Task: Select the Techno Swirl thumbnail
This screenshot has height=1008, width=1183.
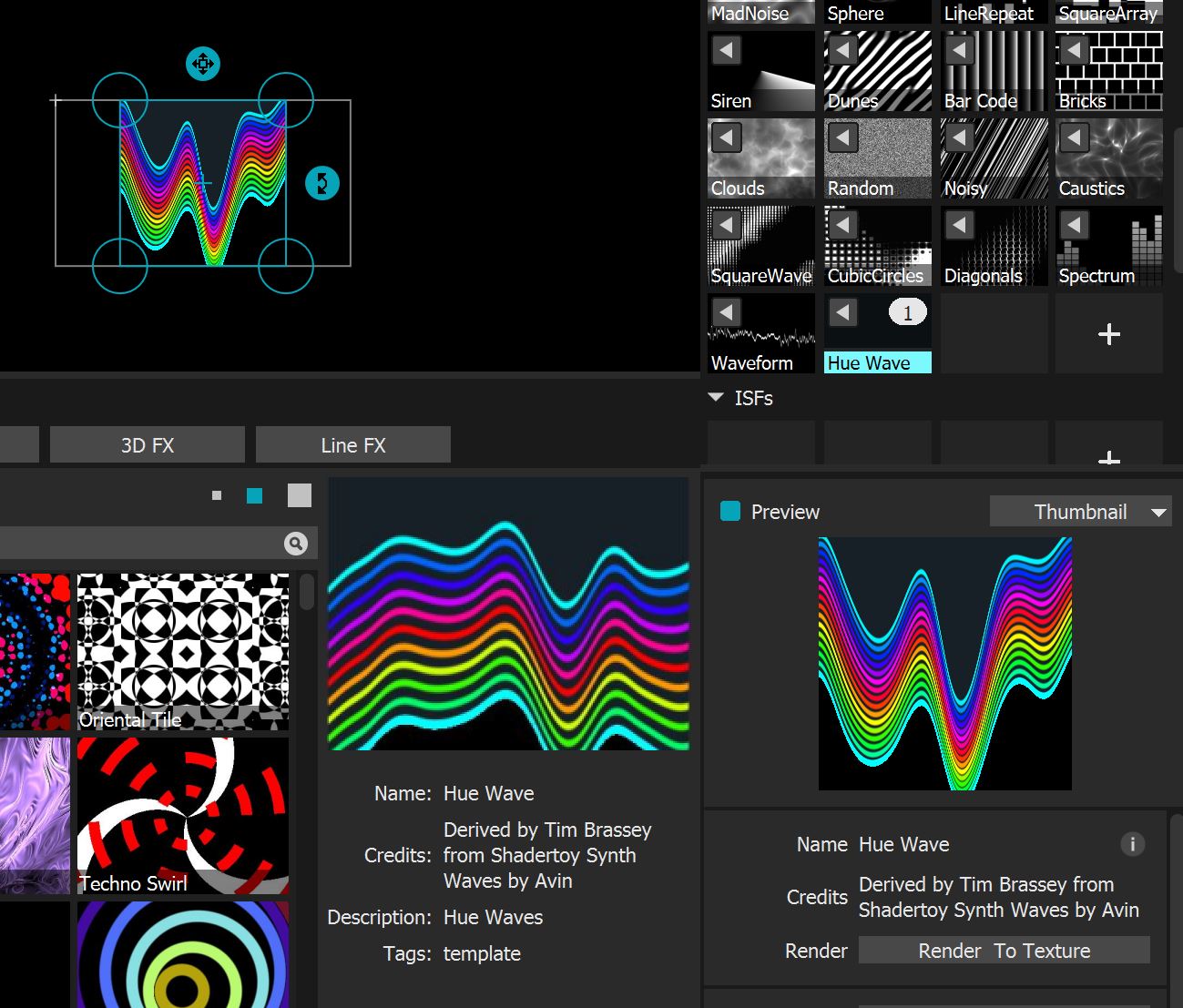Action: click(x=182, y=815)
